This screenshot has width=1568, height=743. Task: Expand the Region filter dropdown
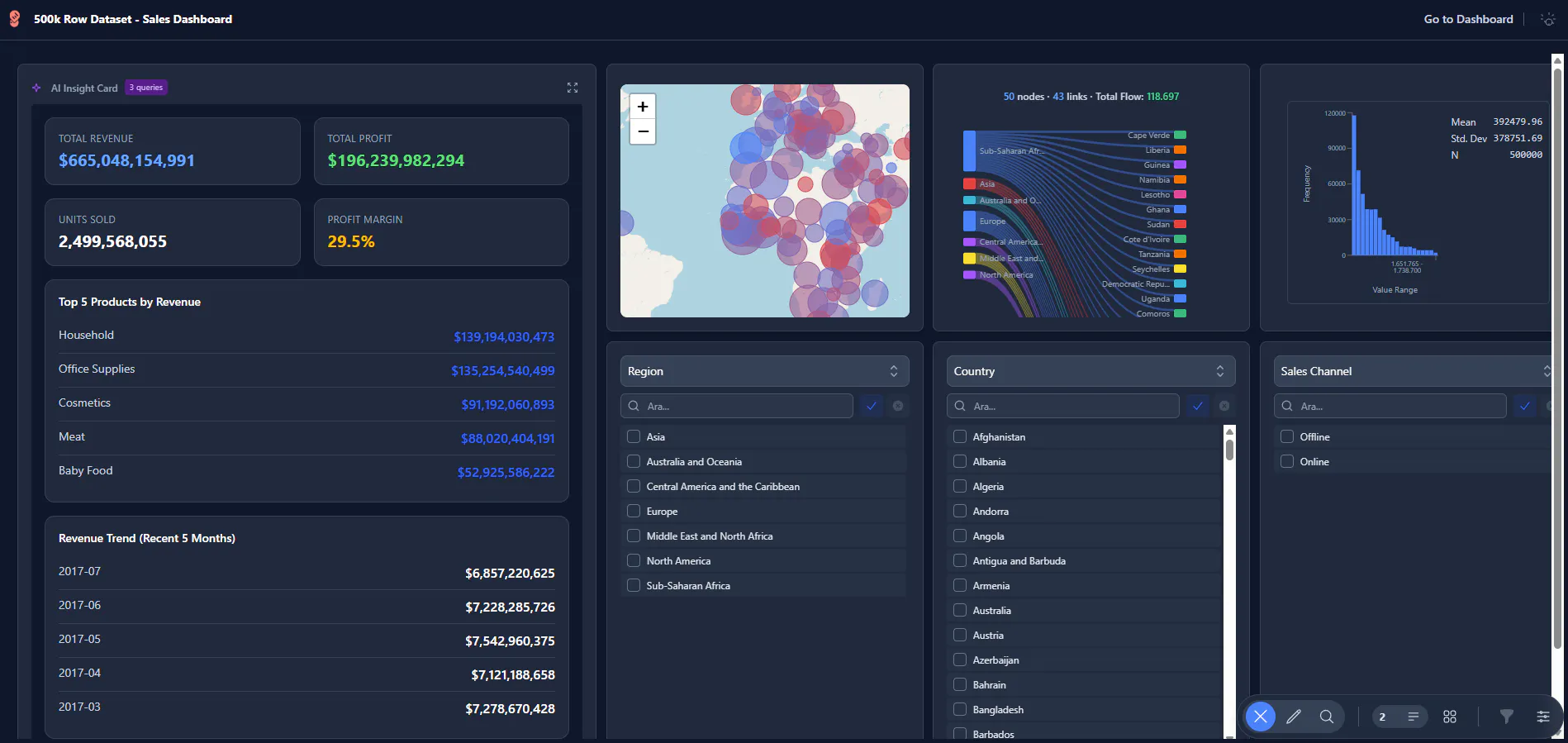click(x=765, y=371)
